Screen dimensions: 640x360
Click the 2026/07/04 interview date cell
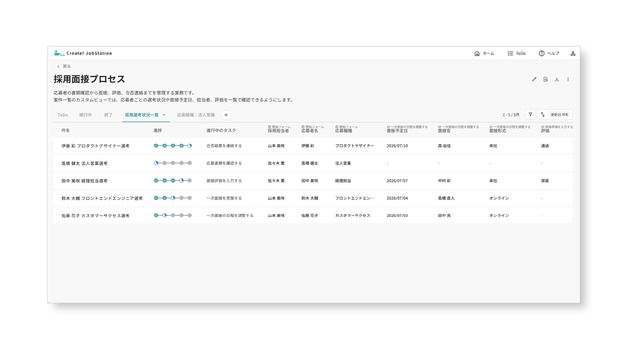click(x=397, y=198)
